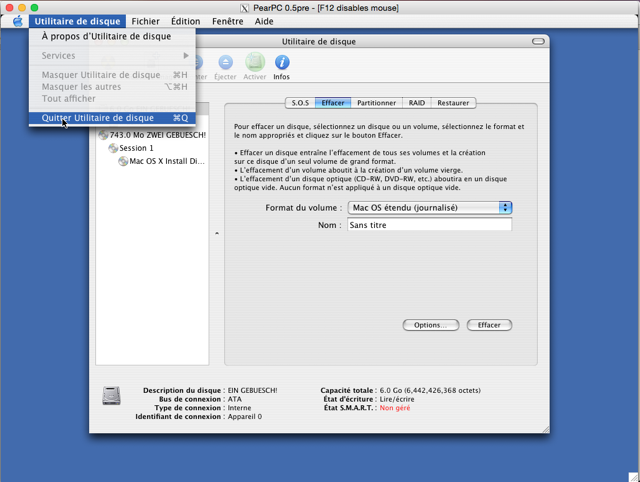Click the Effacer button at the bottom right
640x482 pixels.
[x=489, y=325]
